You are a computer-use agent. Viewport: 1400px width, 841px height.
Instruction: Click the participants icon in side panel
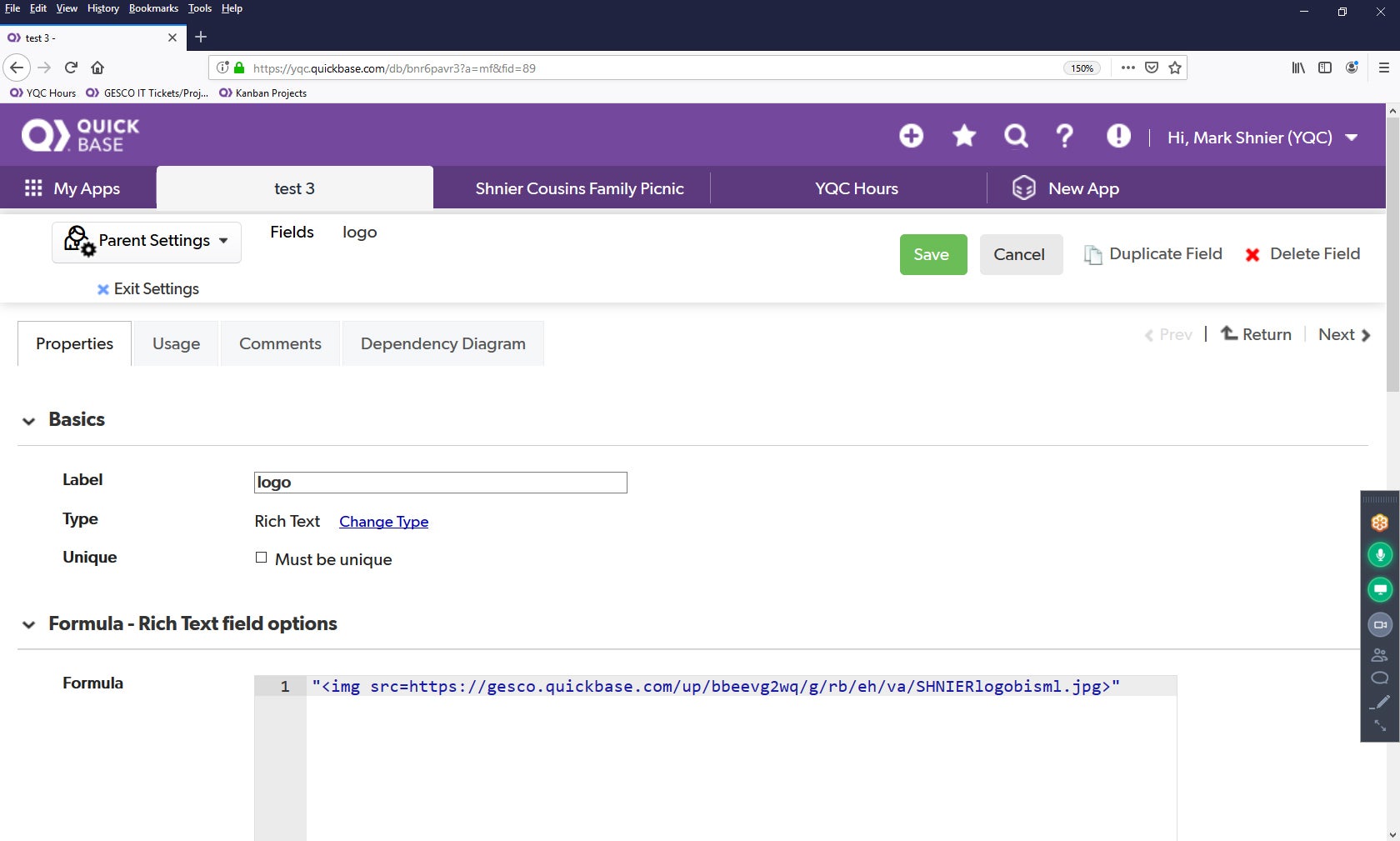[1380, 655]
